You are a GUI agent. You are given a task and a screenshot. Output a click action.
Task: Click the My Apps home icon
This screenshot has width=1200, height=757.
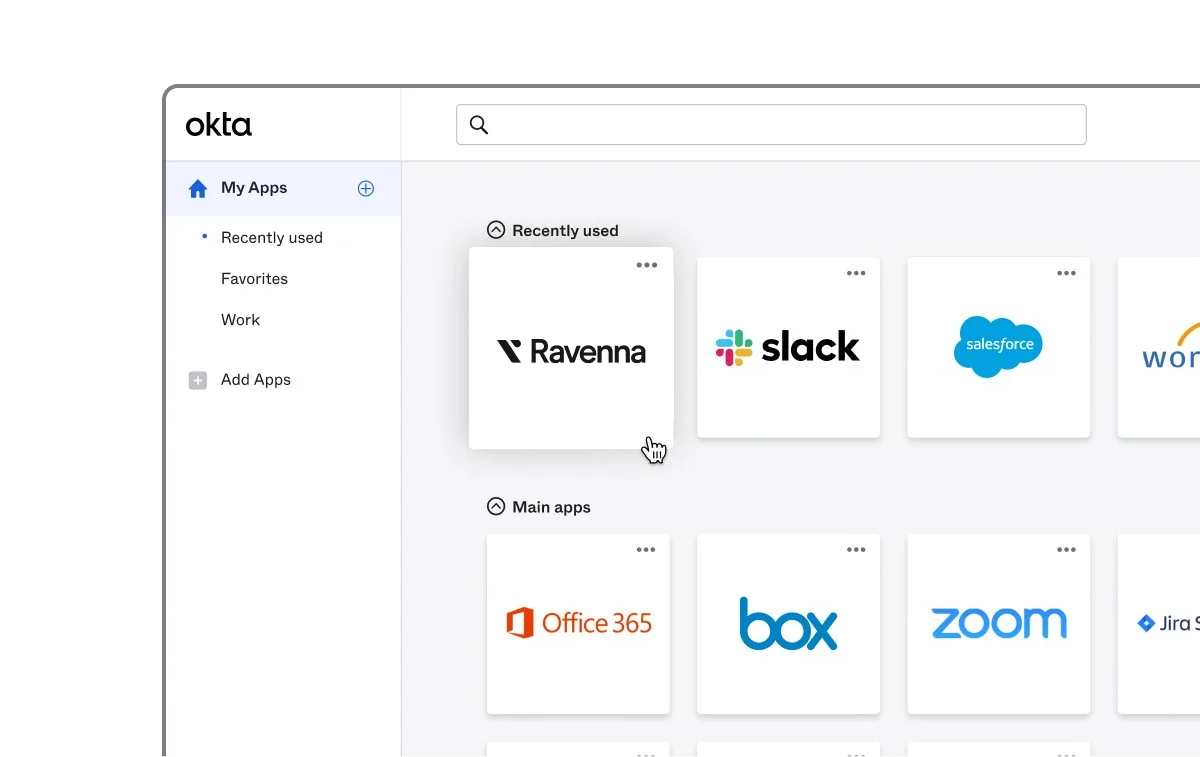198,188
